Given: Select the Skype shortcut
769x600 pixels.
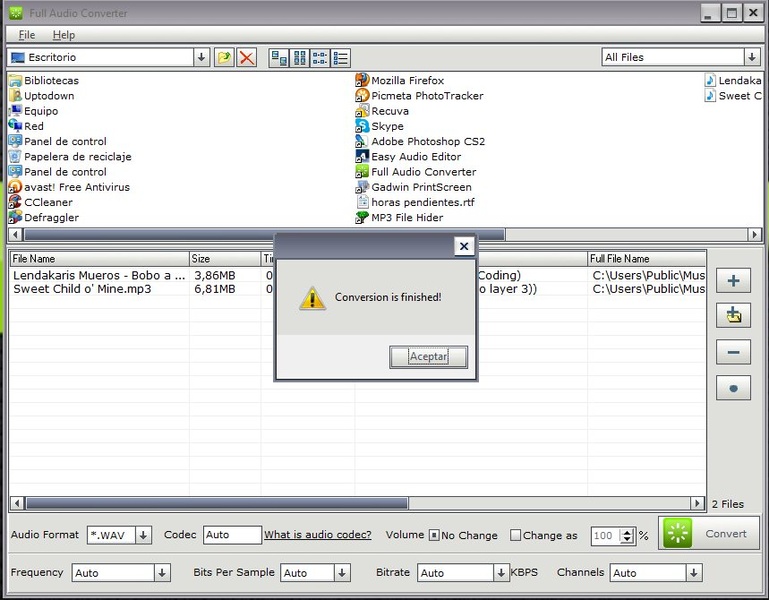Looking at the screenshot, I should click(x=380, y=126).
